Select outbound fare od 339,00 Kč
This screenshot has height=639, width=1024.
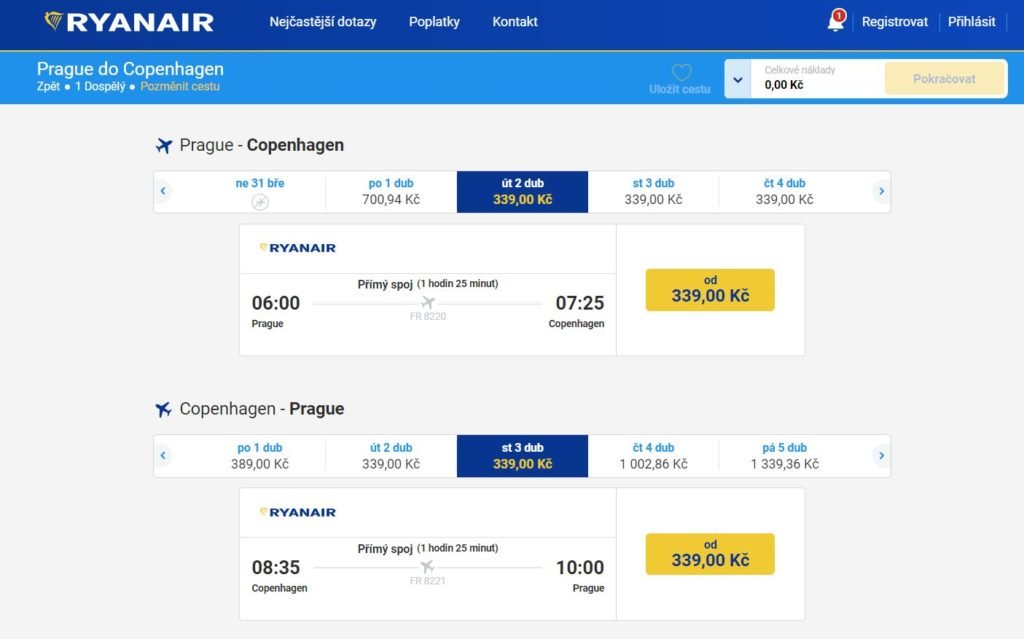coord(710,289)
